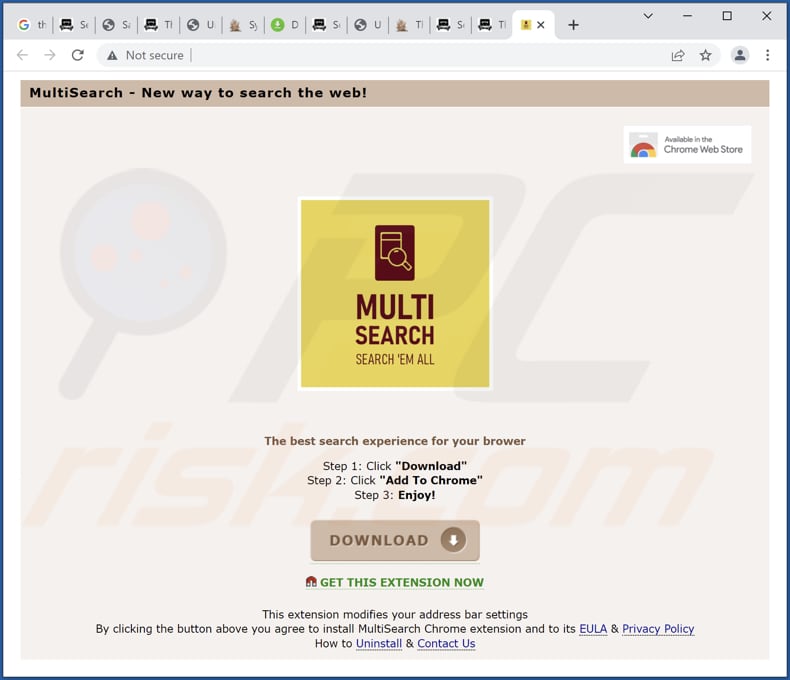Click the Download button
The width and height of the screenshot is (790, 680).
(x=394, y=540)
